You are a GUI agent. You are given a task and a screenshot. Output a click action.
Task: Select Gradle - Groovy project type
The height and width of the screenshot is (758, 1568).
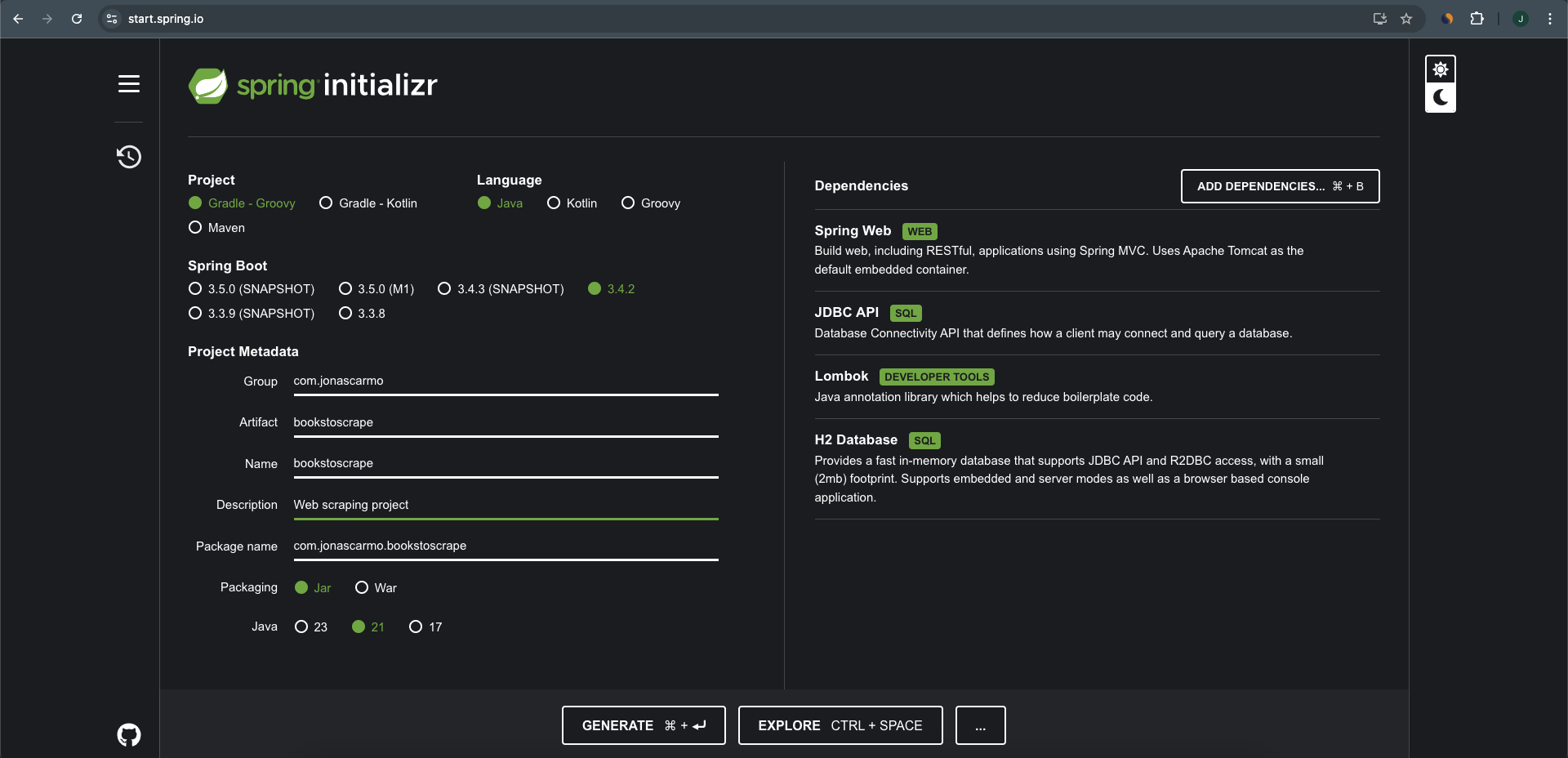click(x=242, y=203)
